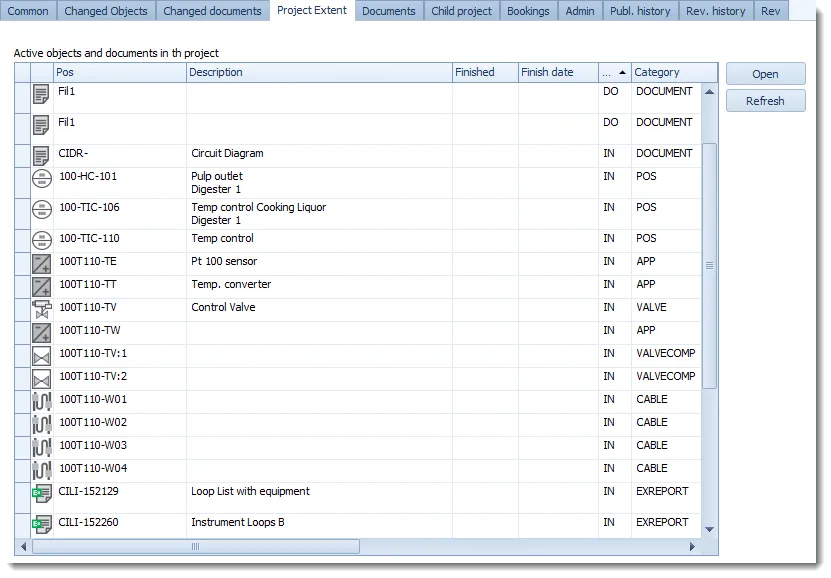
Task: Click the control valve icon for 100T110-TV
Action: [42, 309]
